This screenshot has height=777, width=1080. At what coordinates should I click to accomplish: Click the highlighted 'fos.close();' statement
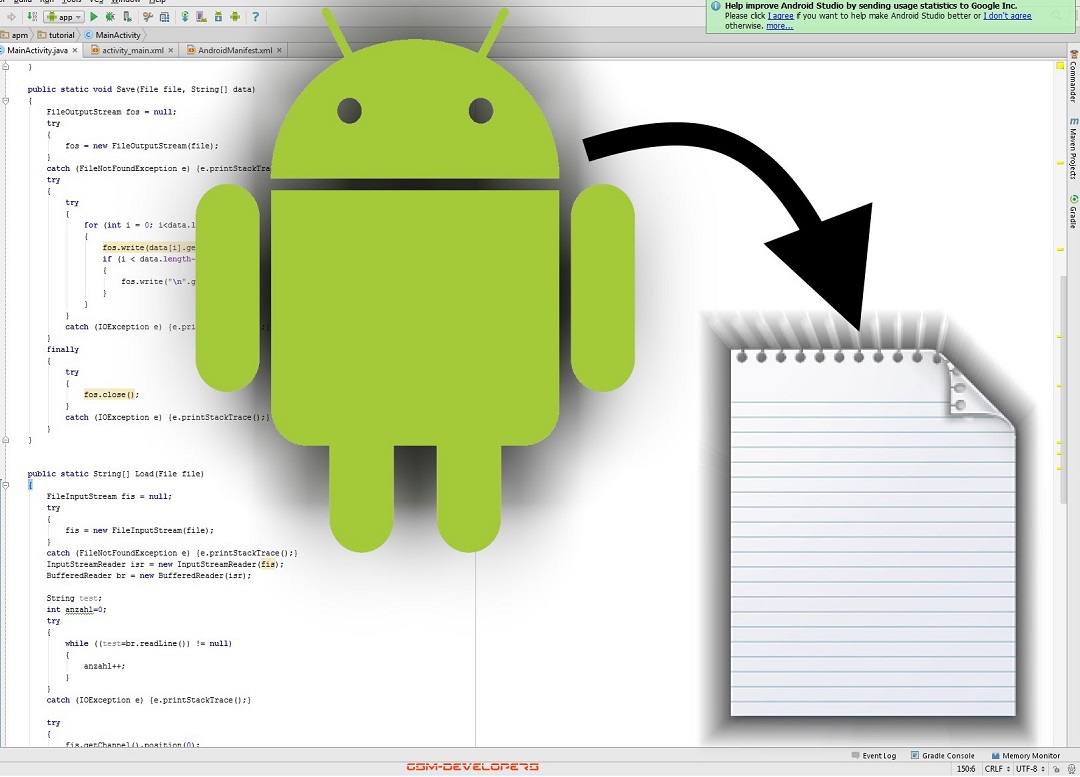click(112, 395)
